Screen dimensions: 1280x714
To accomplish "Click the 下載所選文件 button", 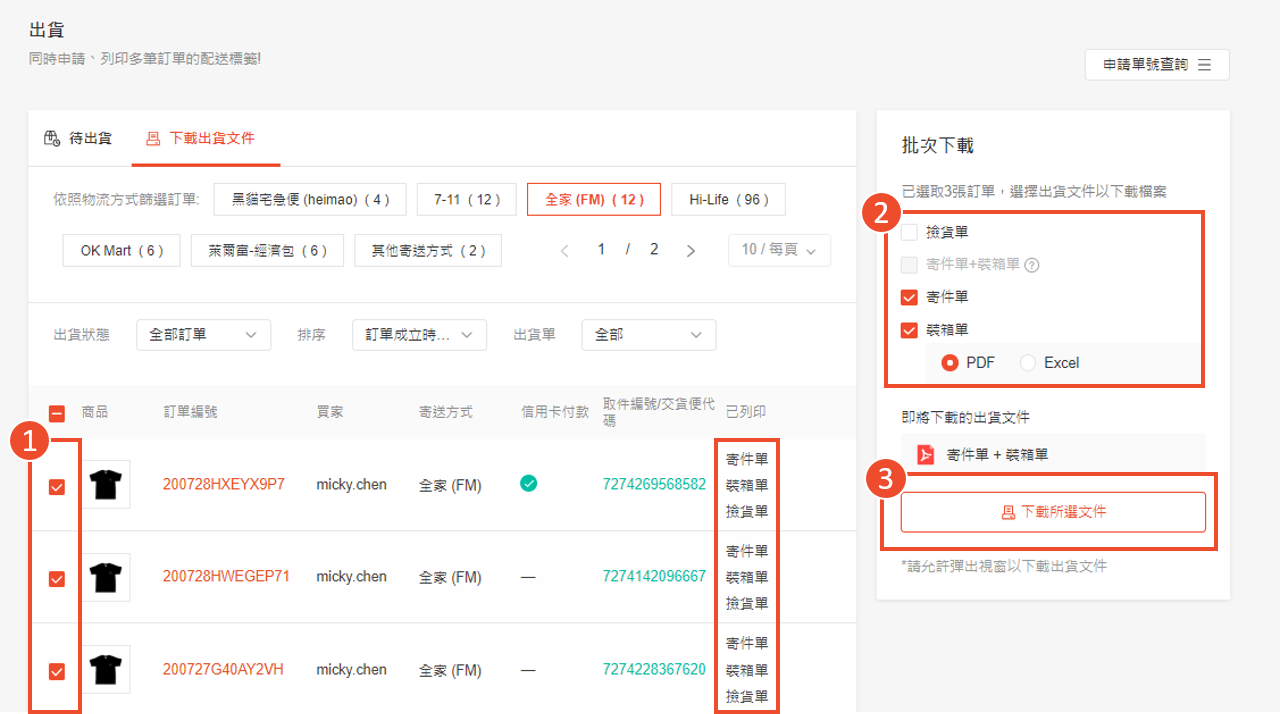I will click(x=1053, y=512).
